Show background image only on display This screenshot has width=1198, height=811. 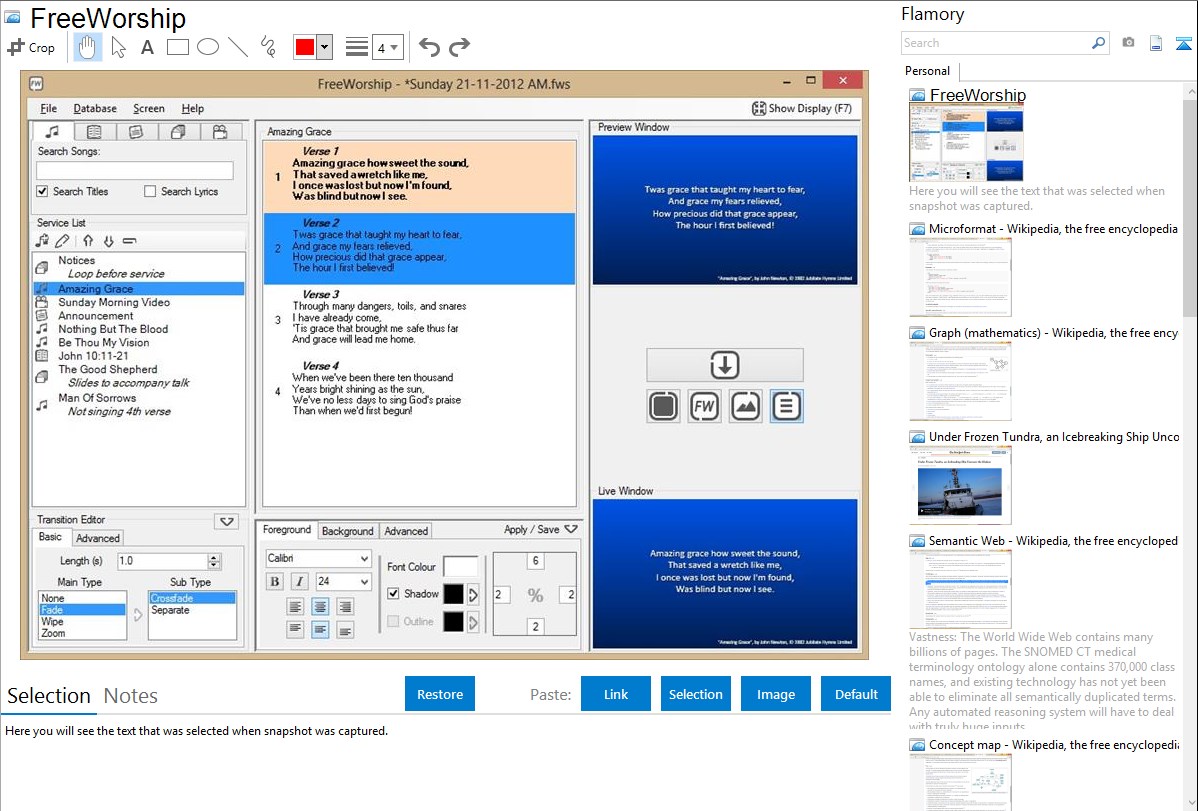tap(746, 406)
